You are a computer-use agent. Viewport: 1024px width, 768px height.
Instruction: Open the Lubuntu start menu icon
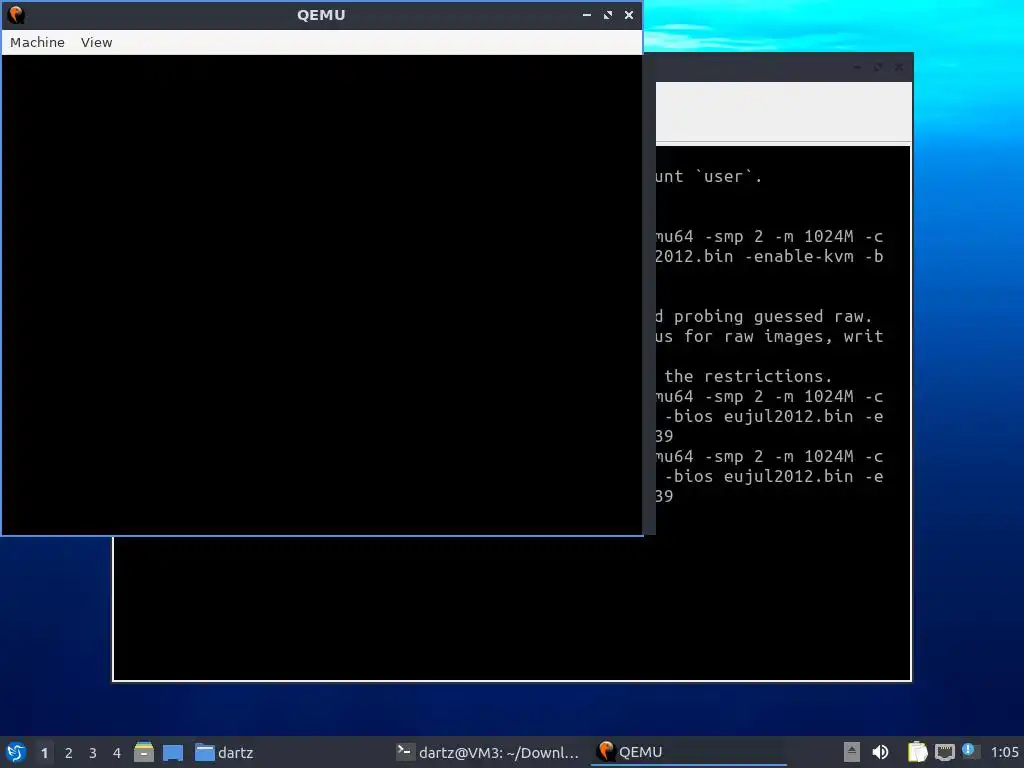(x=16, y=752)
